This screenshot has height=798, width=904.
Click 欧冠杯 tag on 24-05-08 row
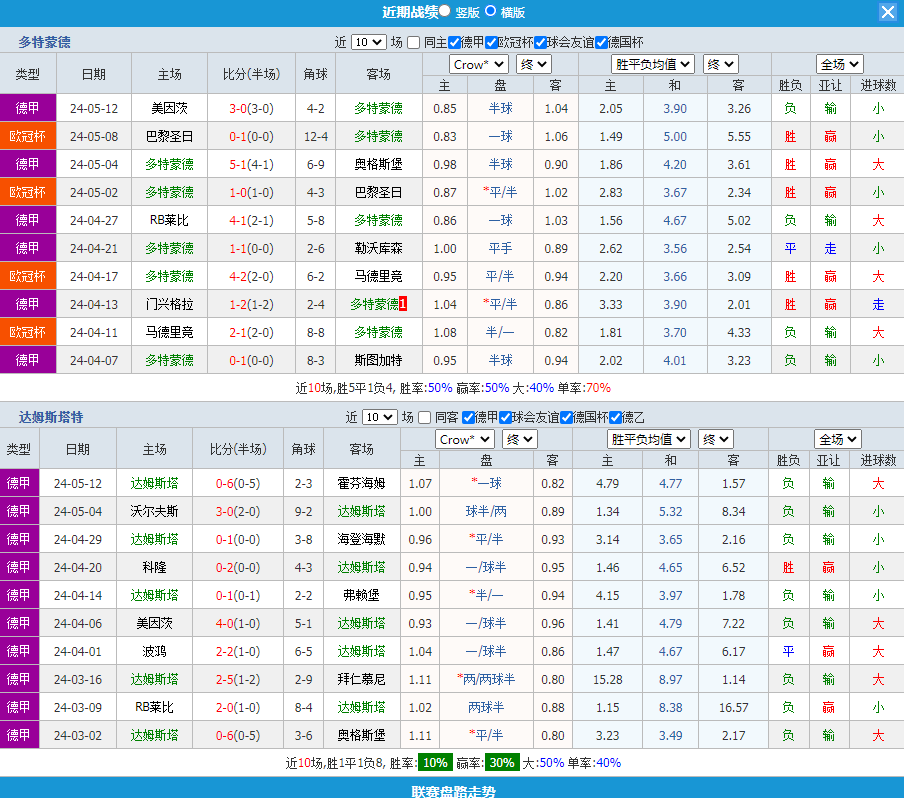coord(28,136)
